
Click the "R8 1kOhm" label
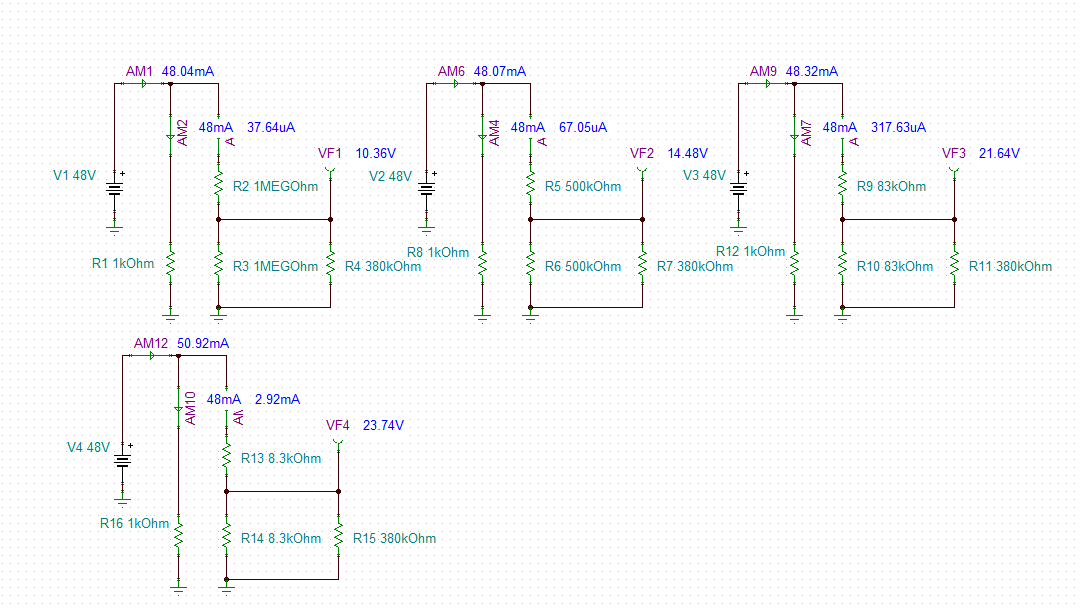point(438,253)
